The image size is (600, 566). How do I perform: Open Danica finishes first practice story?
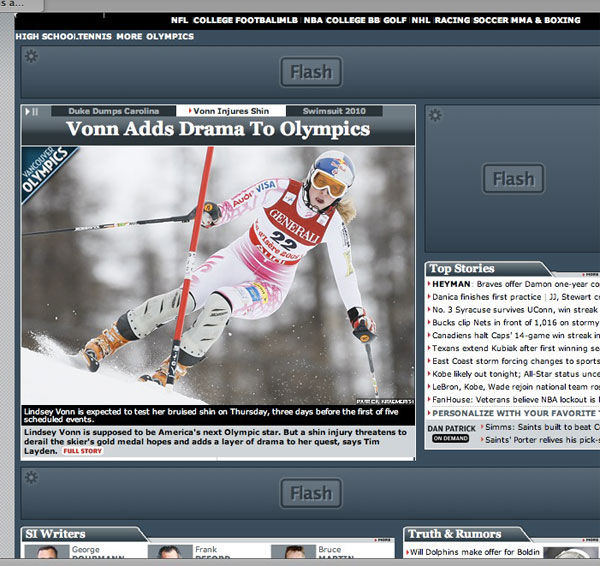[486, 297]
